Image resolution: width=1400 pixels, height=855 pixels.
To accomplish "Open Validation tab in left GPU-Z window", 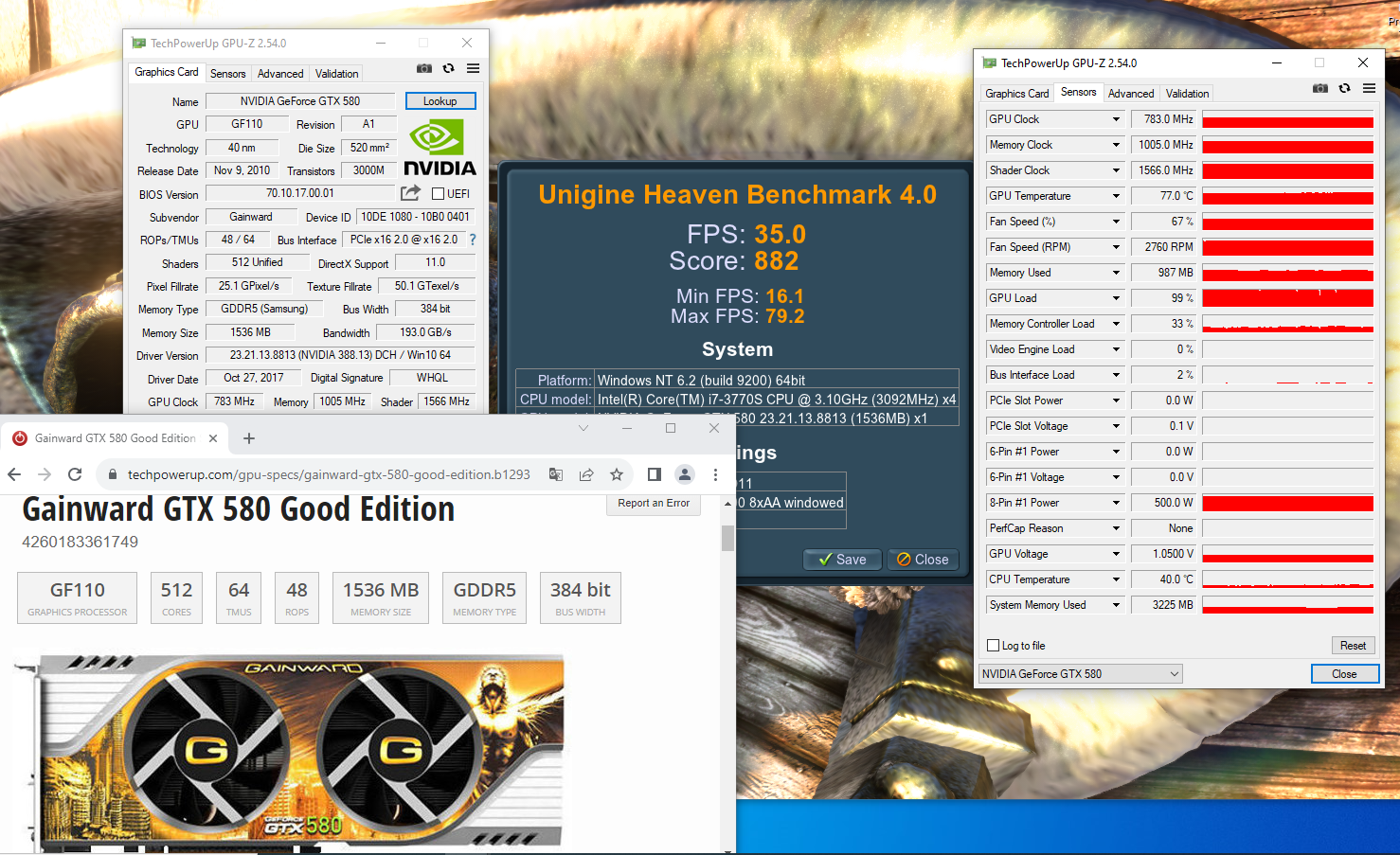I will (336, 74).
